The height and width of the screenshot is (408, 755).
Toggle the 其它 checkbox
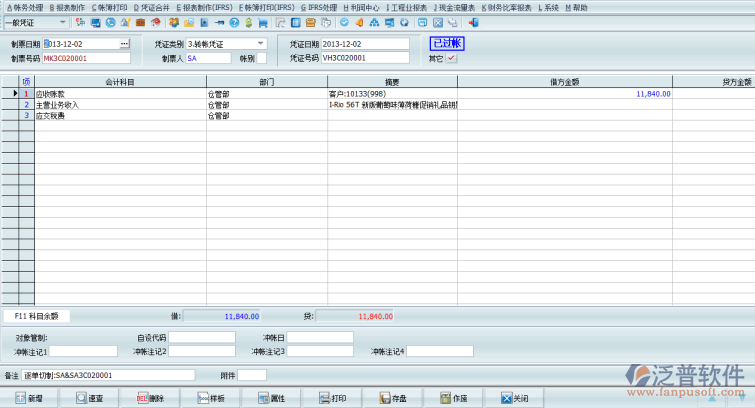(451, 58)
